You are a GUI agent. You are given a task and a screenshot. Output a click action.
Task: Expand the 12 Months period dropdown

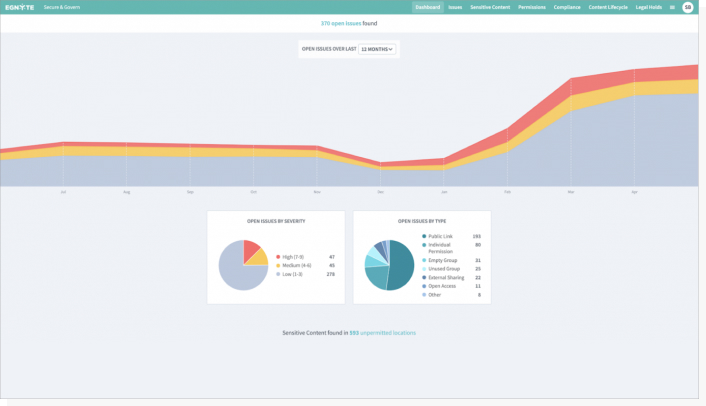(x=377, y=48)
